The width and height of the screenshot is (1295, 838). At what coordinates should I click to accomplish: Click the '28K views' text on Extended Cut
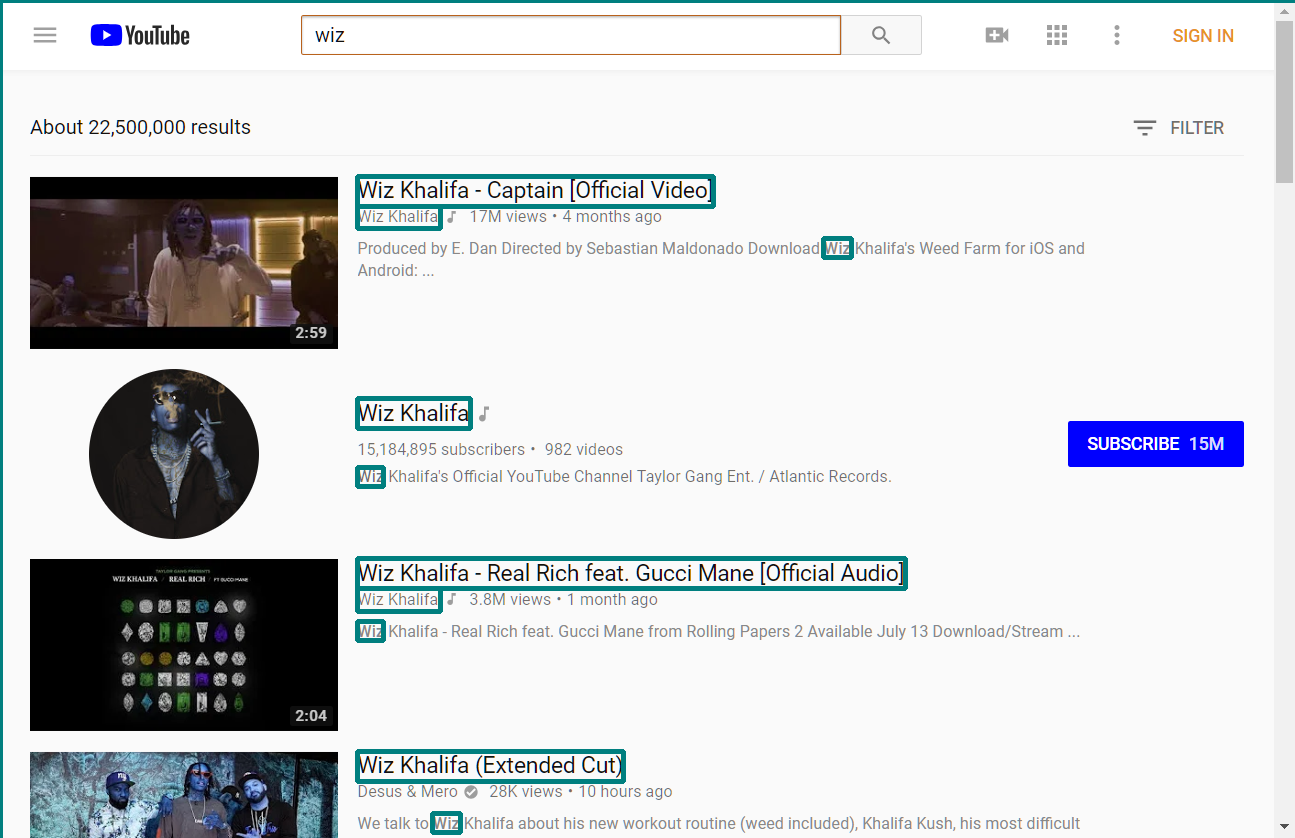pyautogui.click(x=526, y=792)
